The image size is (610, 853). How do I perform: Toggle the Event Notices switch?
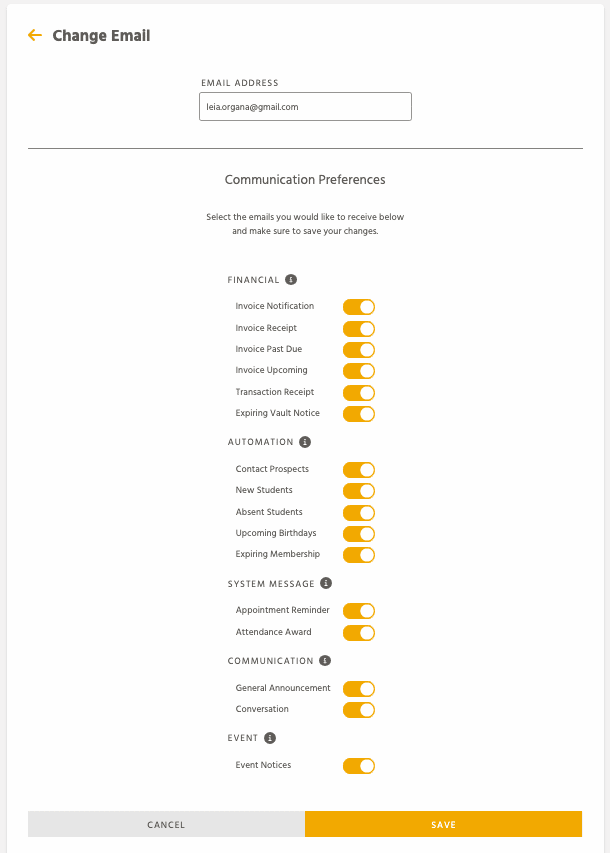pos(359,766)
